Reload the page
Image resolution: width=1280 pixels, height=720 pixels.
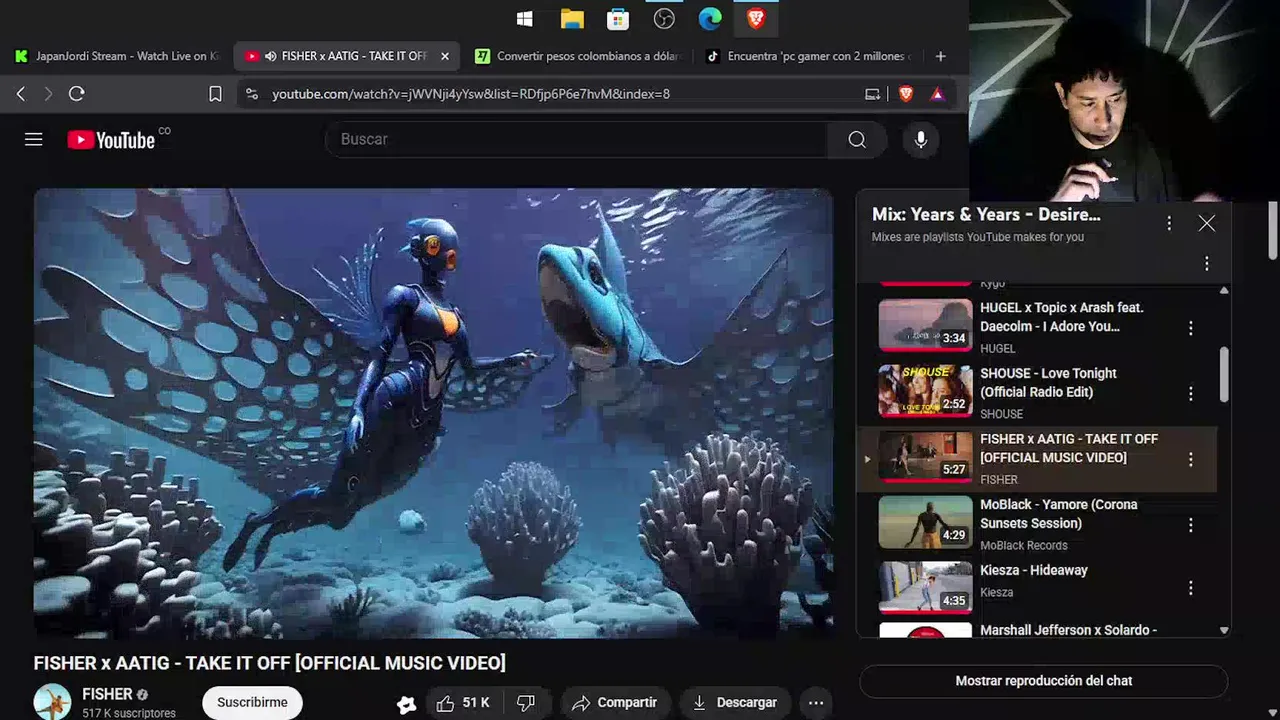pos(76,94)
